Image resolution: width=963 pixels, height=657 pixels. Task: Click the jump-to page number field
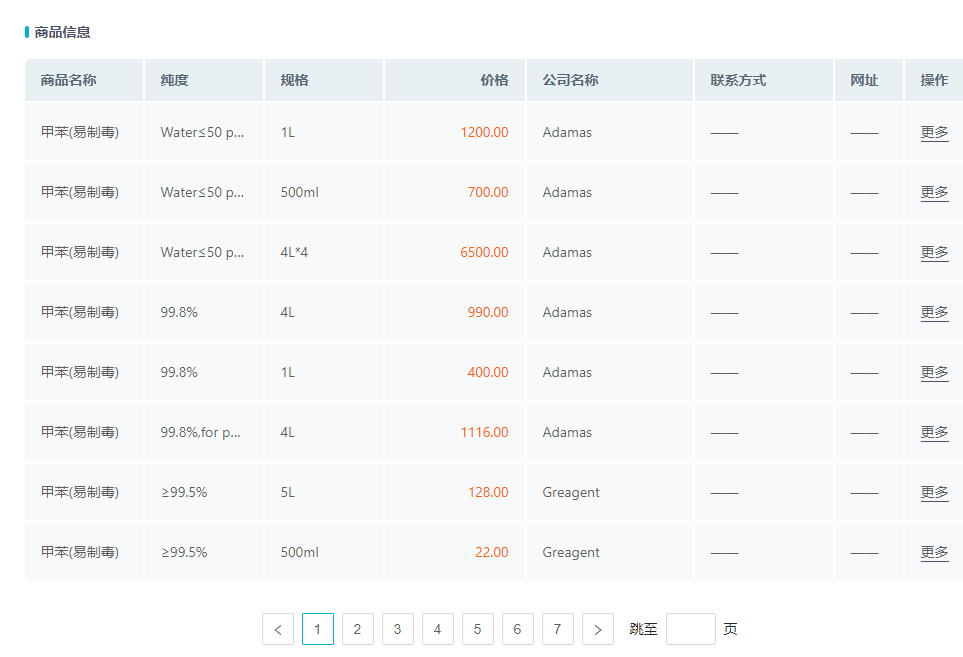(x=690, y=629)
